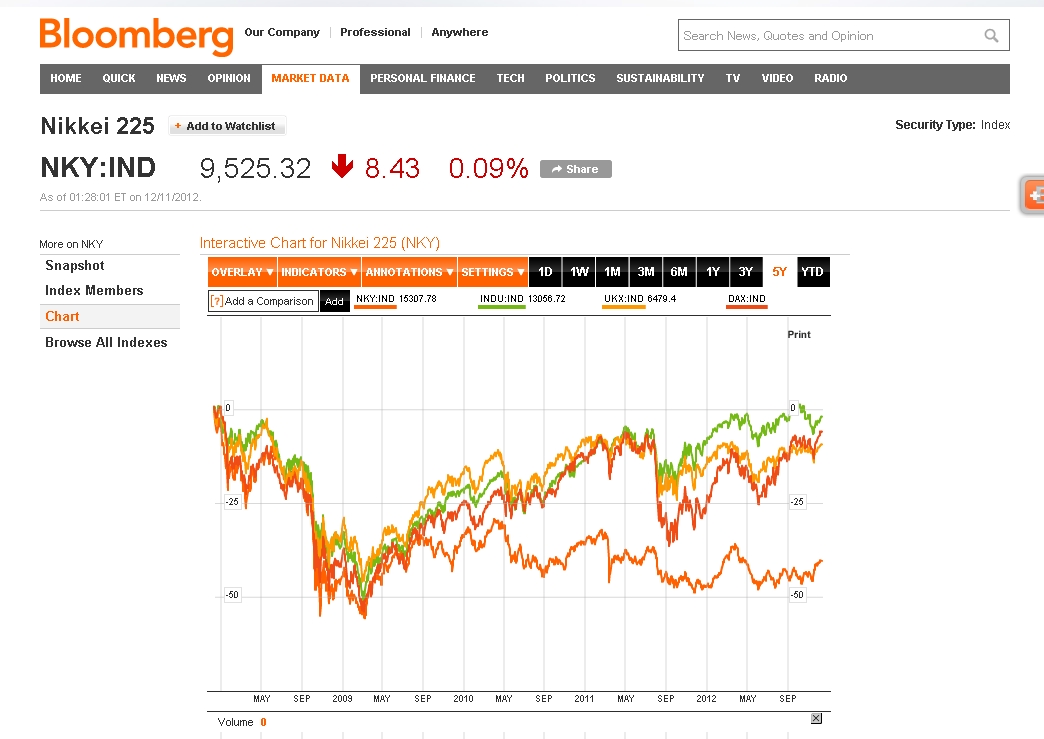Screen dimensions: 1044x739
Task: Focus the Search News, Quotes and Opinion field
Action: [828, 36]
